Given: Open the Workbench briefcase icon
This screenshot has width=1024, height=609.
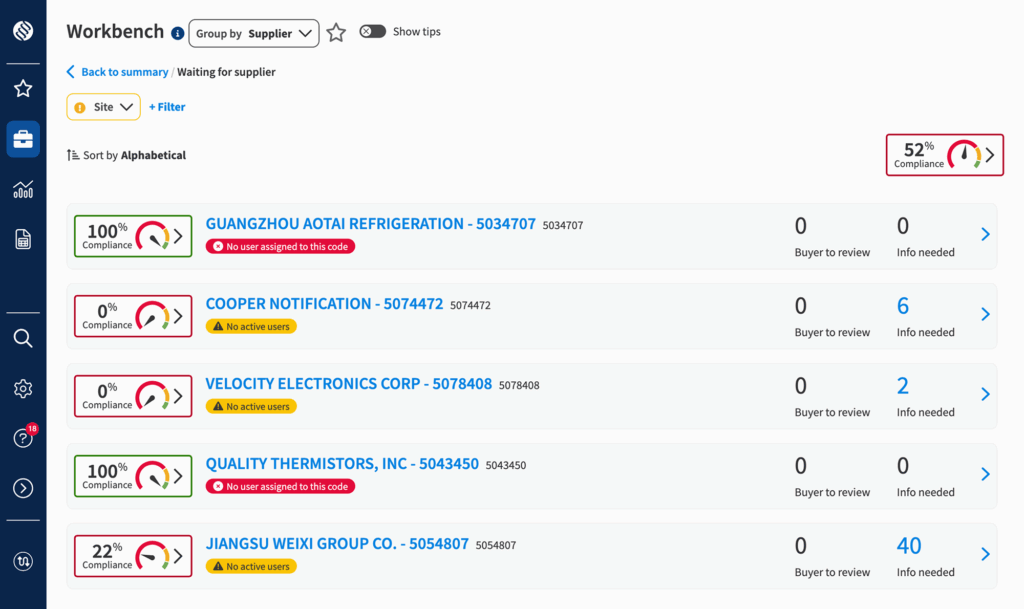Looking at the screenshot, I should tap(23, 139).
